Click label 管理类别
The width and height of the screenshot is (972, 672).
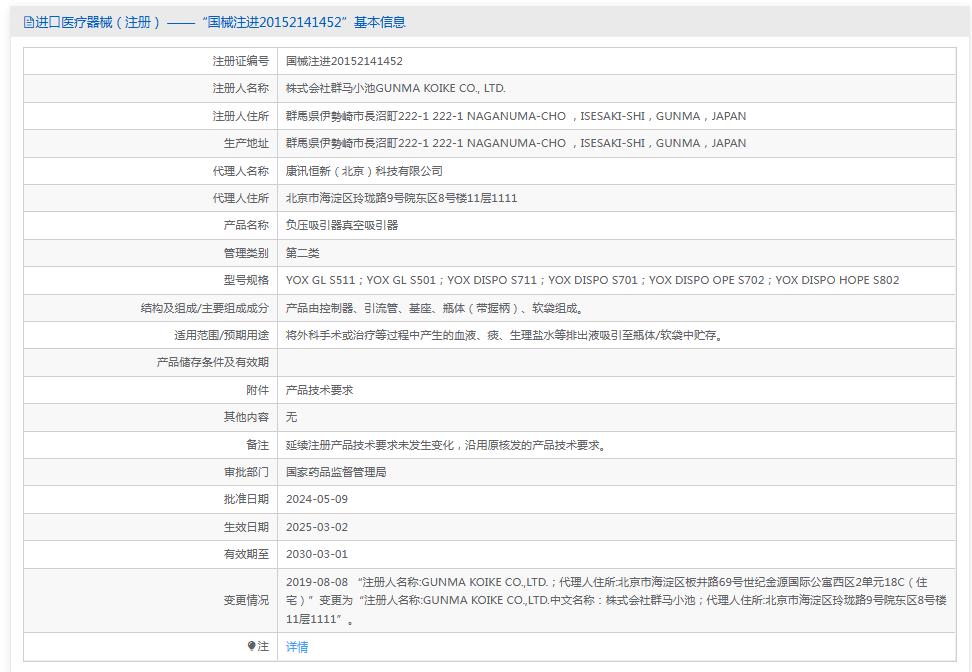click(246, 252)
